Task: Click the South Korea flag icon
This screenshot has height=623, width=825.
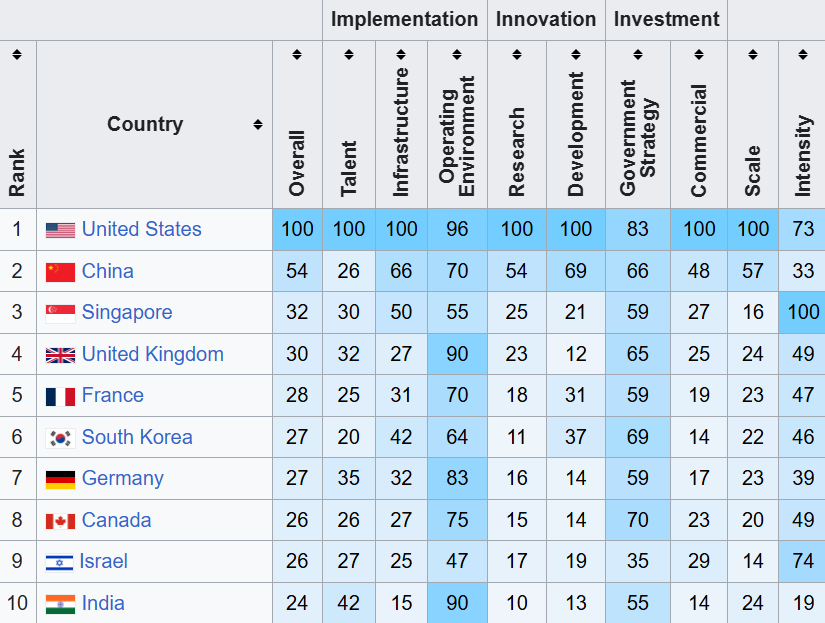Action: [x=60, y=438]
